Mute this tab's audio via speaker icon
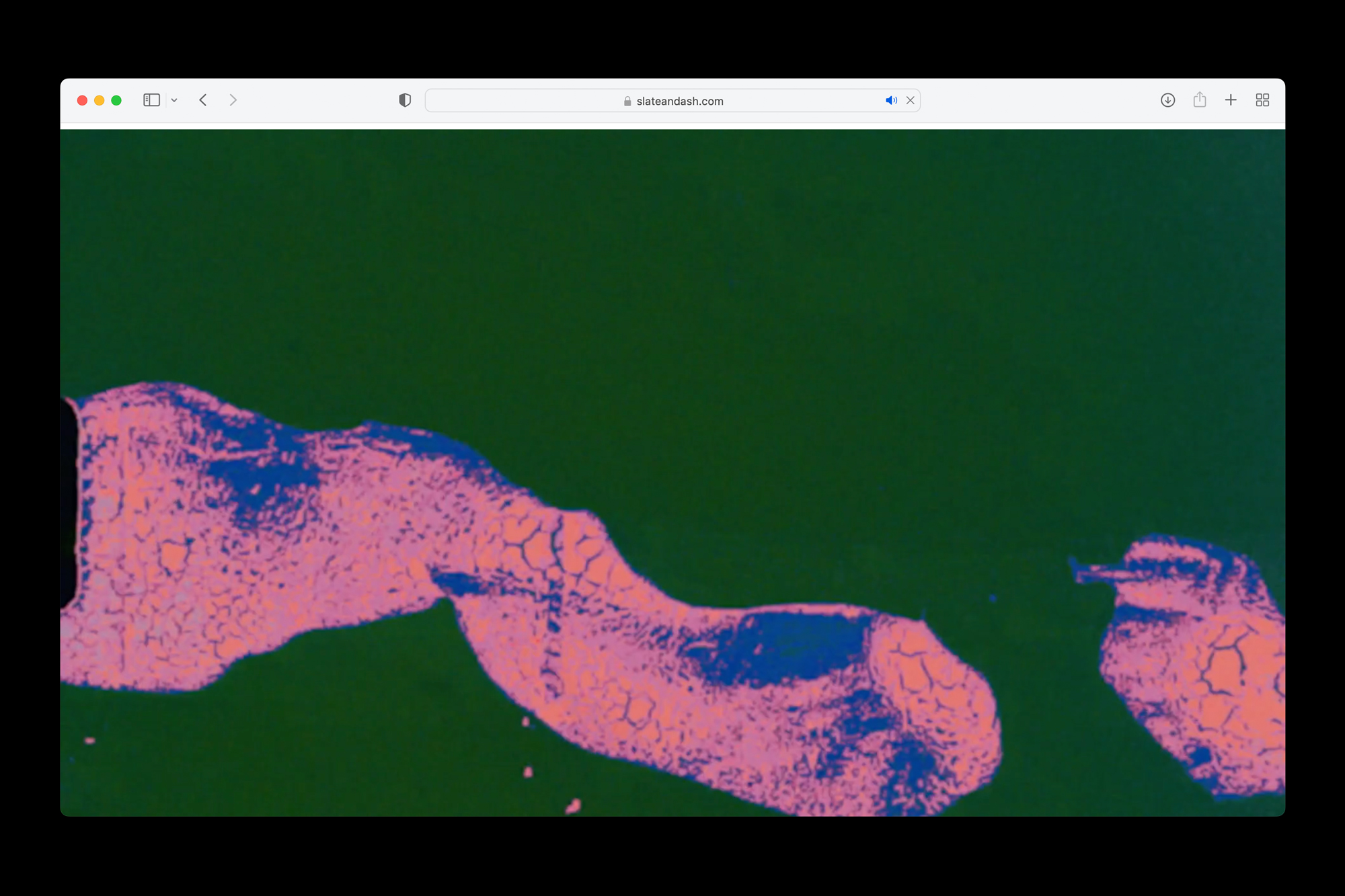 click(890, 100)
